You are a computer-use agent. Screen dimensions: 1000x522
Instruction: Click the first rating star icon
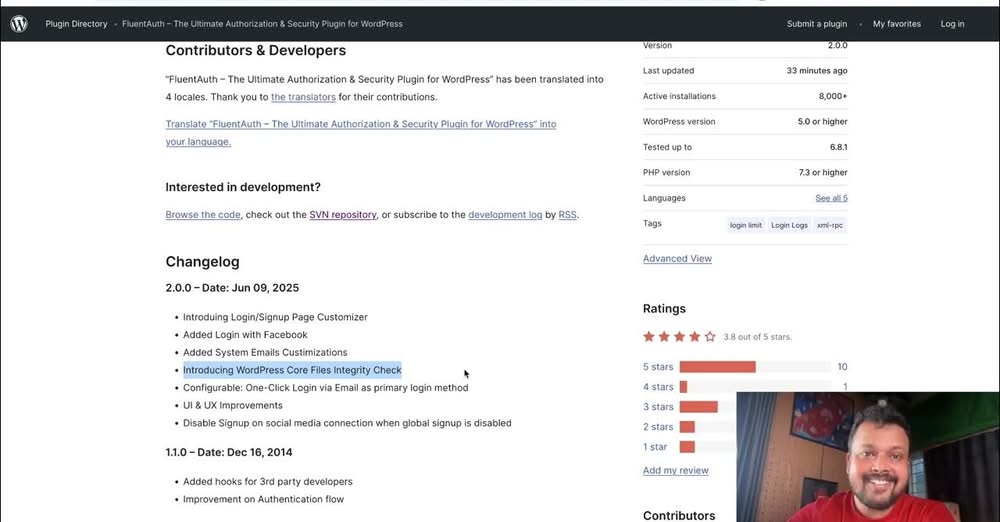(649, 336)
